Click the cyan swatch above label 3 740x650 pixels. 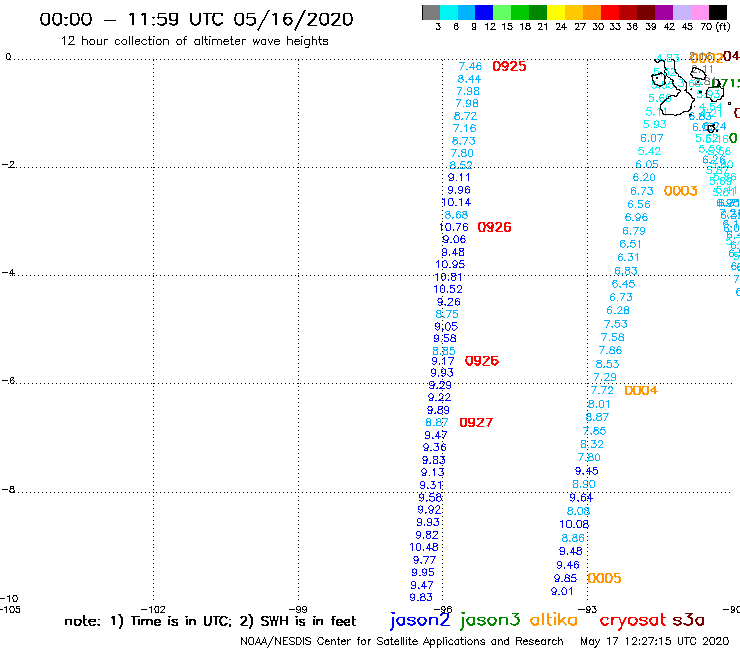pyautogui.click(x=448, y=13)
